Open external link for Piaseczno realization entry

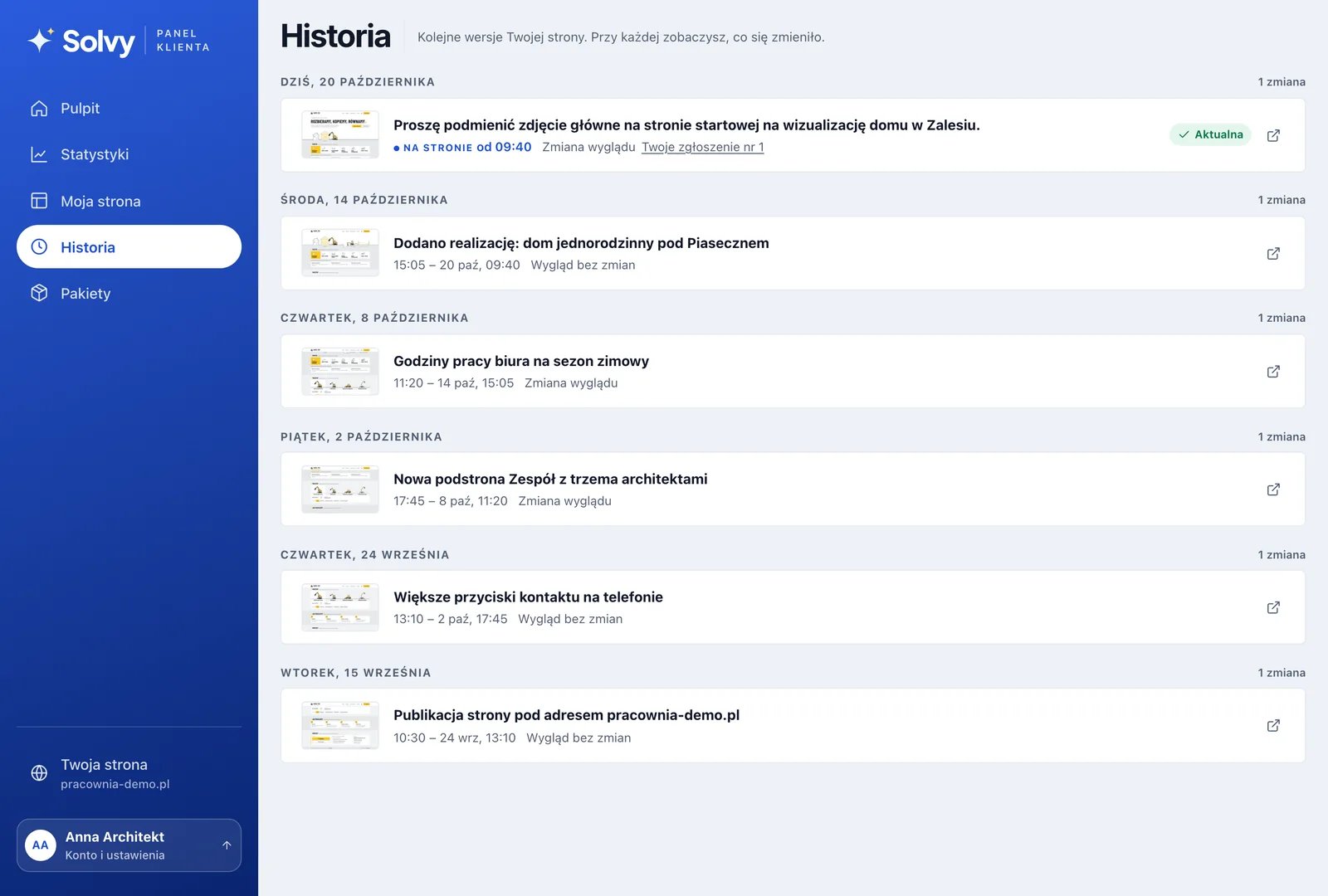(1273, 253)
